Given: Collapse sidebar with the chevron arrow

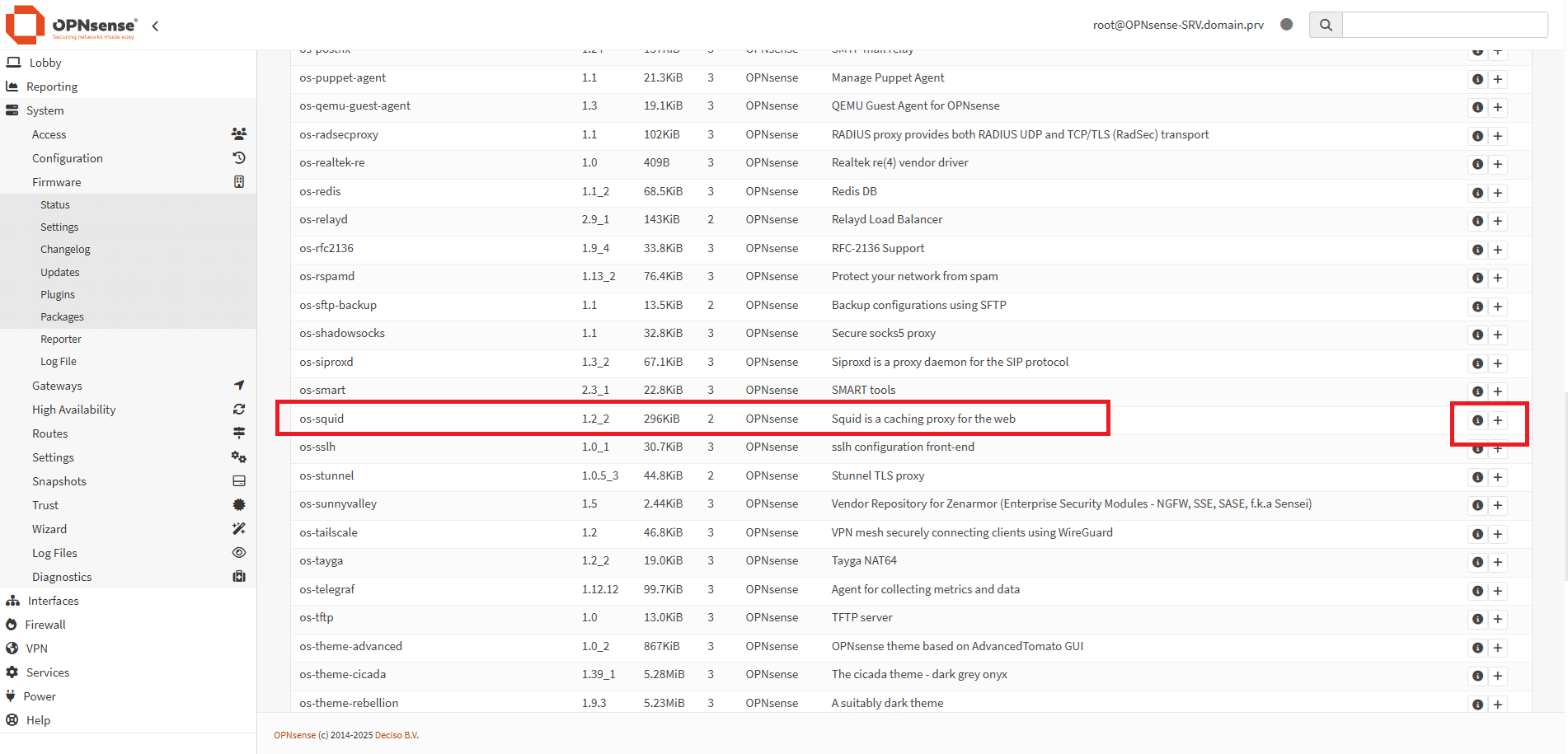Looking at the screenshot, I should (155, 26).
